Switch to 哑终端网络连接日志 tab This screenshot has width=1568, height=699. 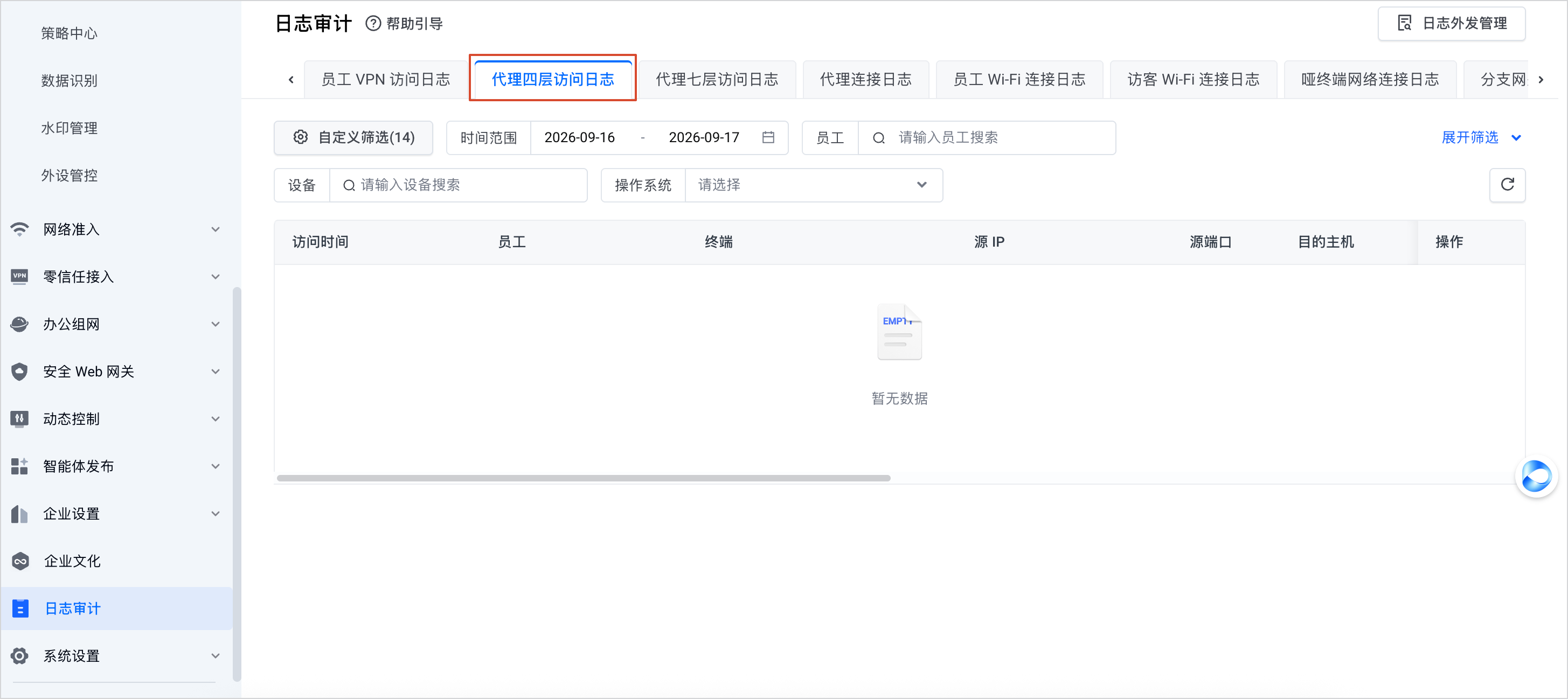click(1370, 80)
